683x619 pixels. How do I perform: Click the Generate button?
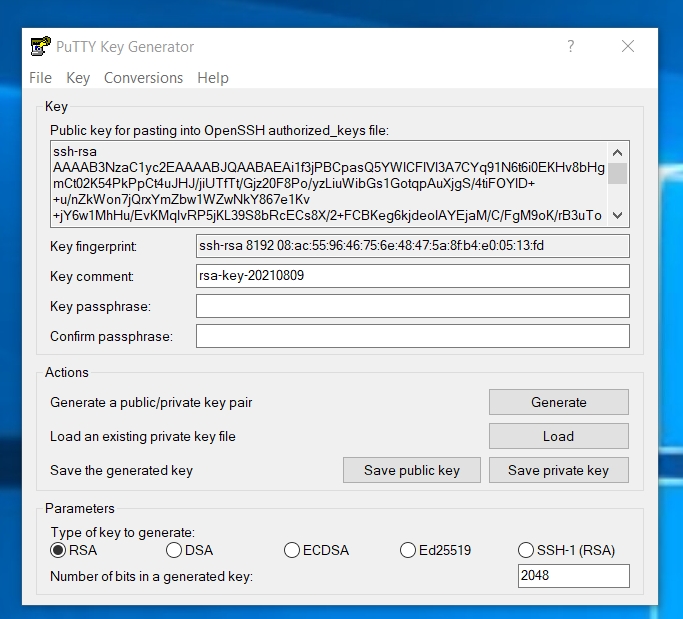(558, 402)
